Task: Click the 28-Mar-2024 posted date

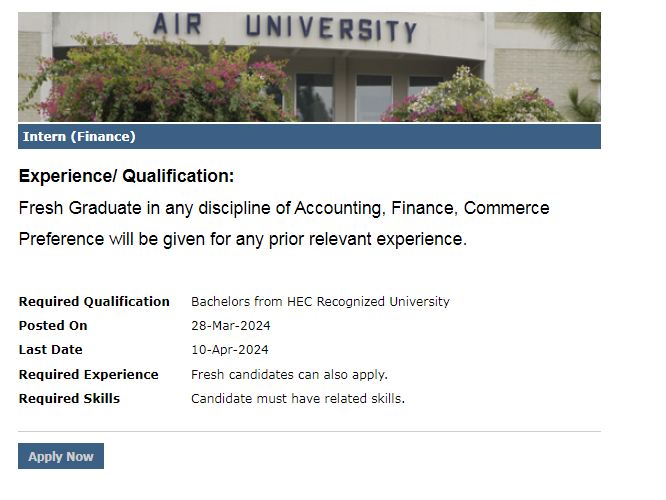Action: [231, 325]
